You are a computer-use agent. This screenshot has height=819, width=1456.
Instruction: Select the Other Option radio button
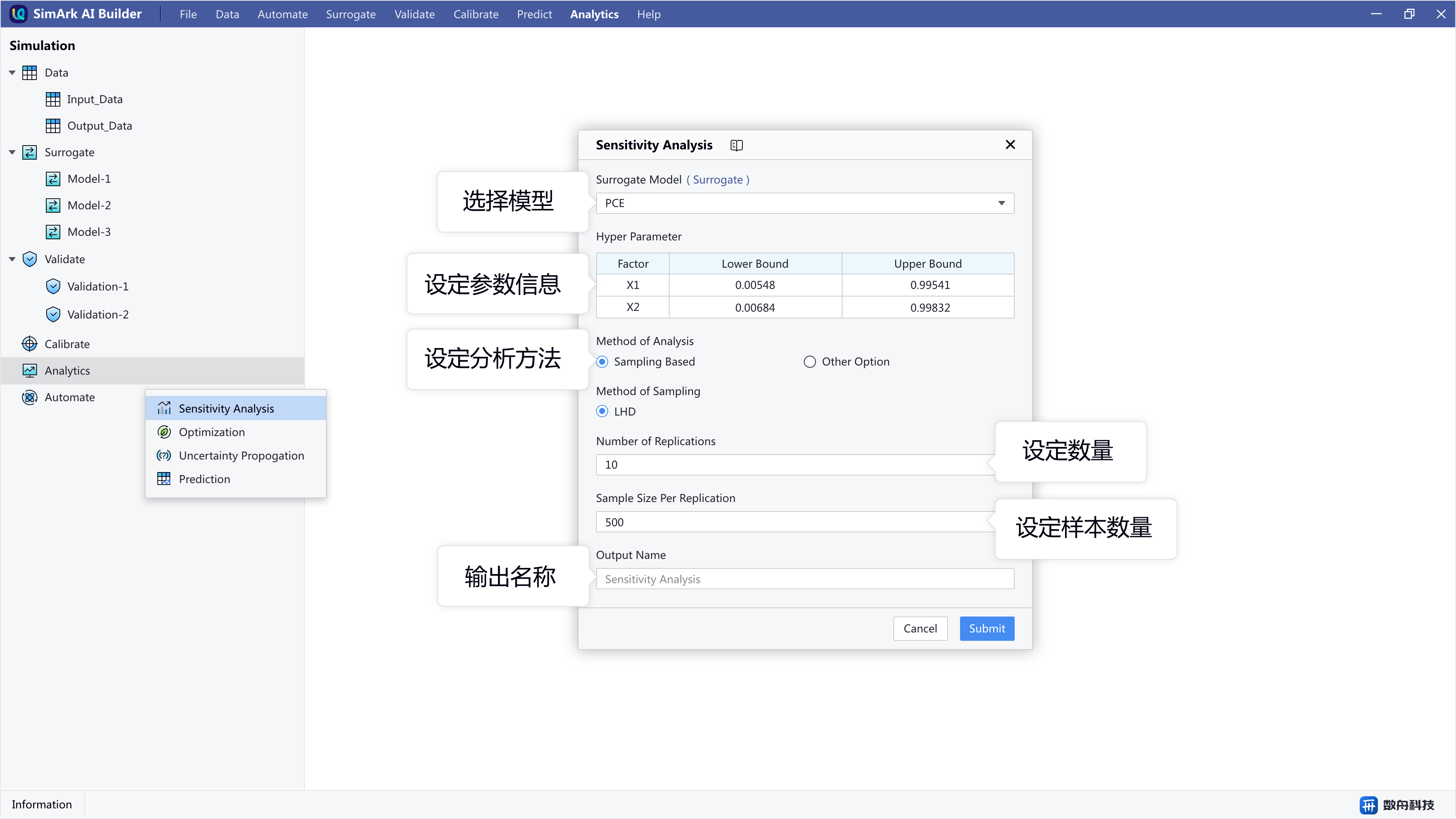[810, 362]
